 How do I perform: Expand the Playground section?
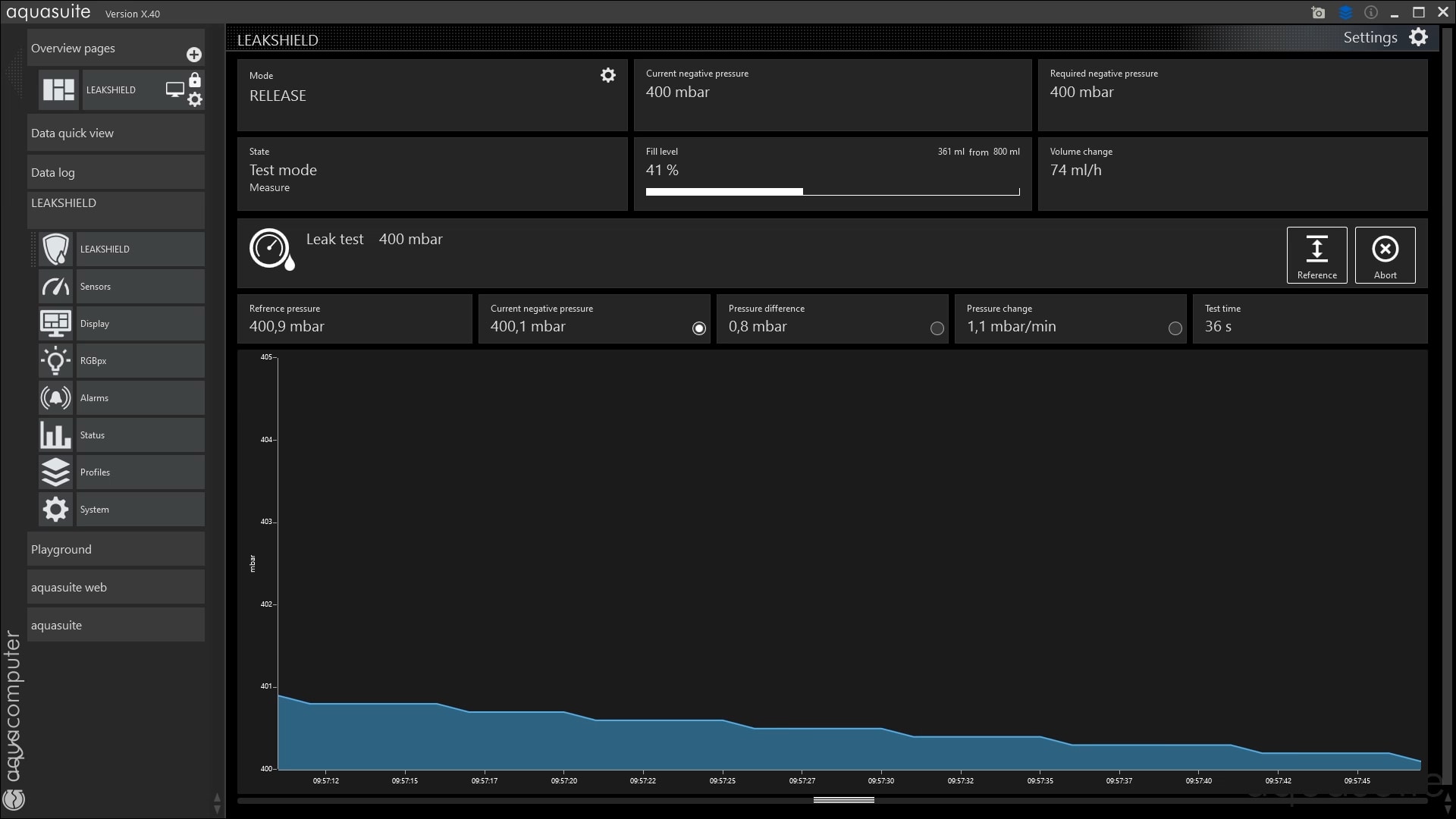pyautogui.click(x=116, y=549)
